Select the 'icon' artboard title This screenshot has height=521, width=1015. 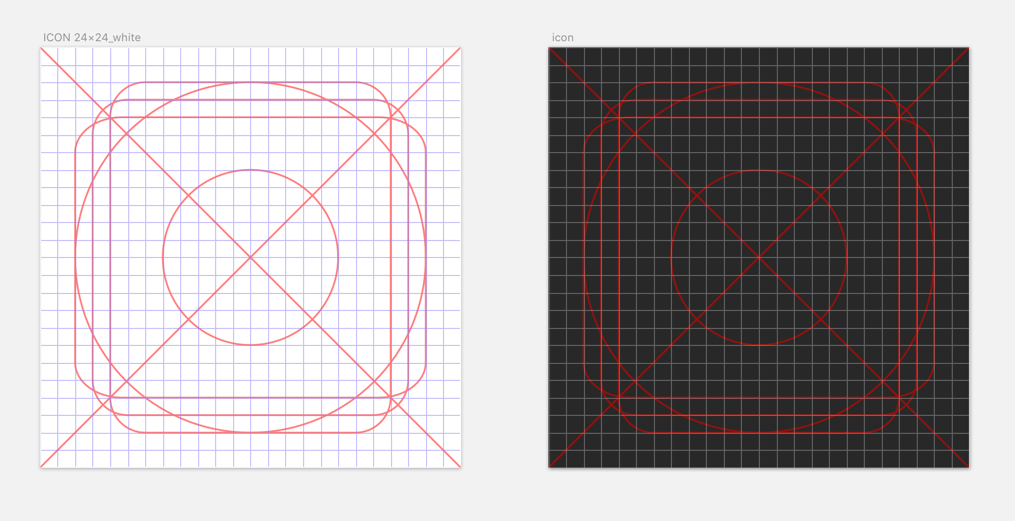pyautogui.click(x=563, y=38)
